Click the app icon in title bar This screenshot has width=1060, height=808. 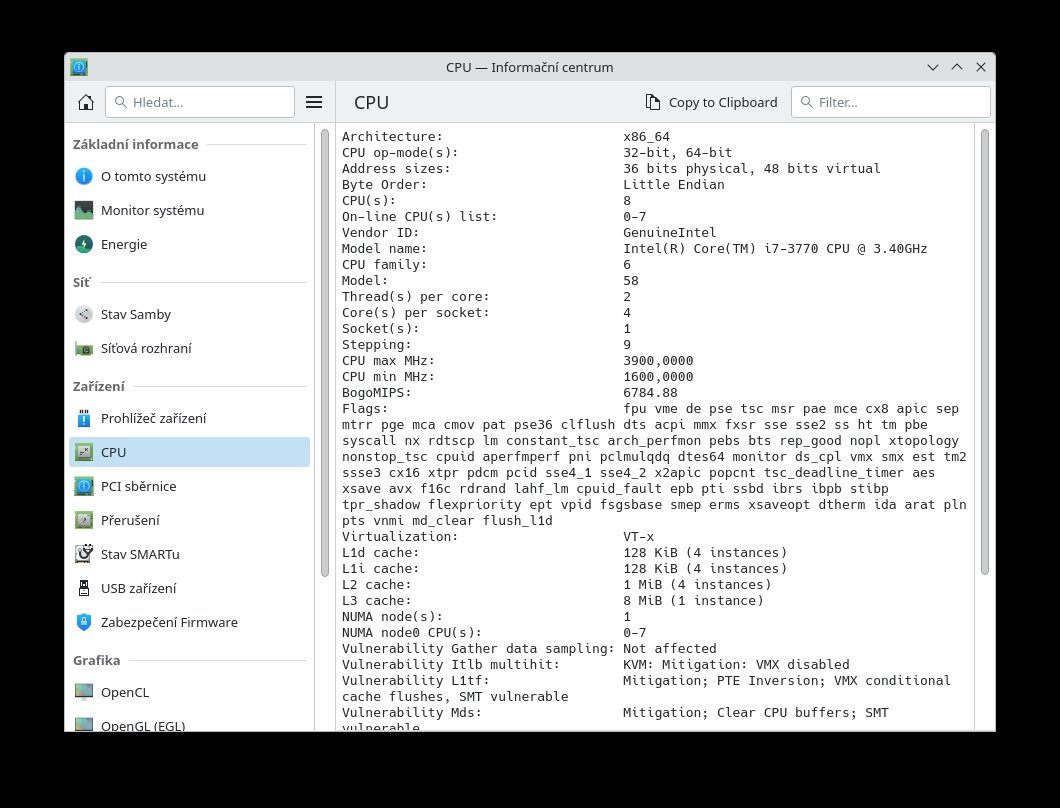click(79, 67)
